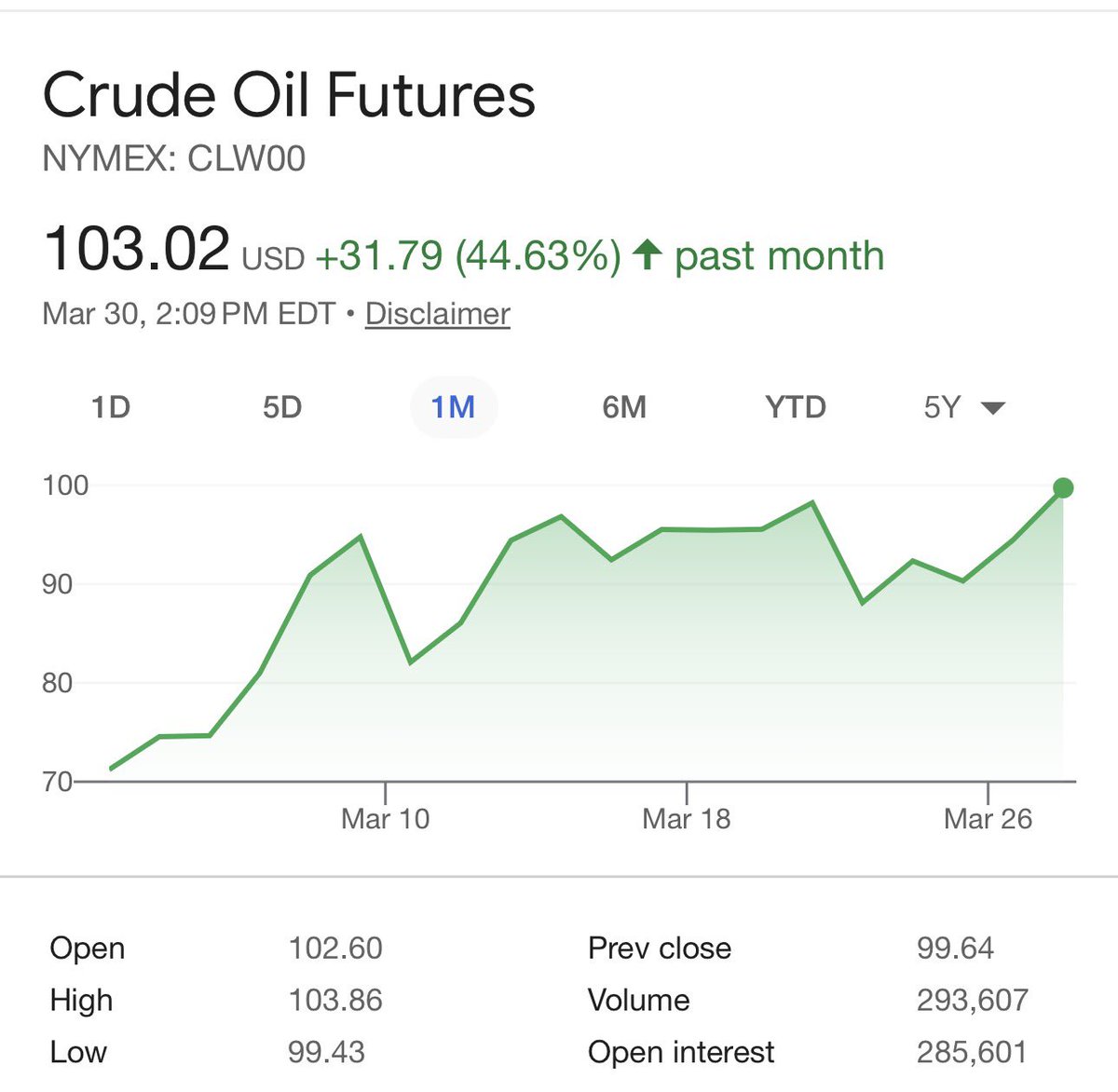Expand the range options arrow beside 5Y

pyautogui.click(x=993, y=408)
